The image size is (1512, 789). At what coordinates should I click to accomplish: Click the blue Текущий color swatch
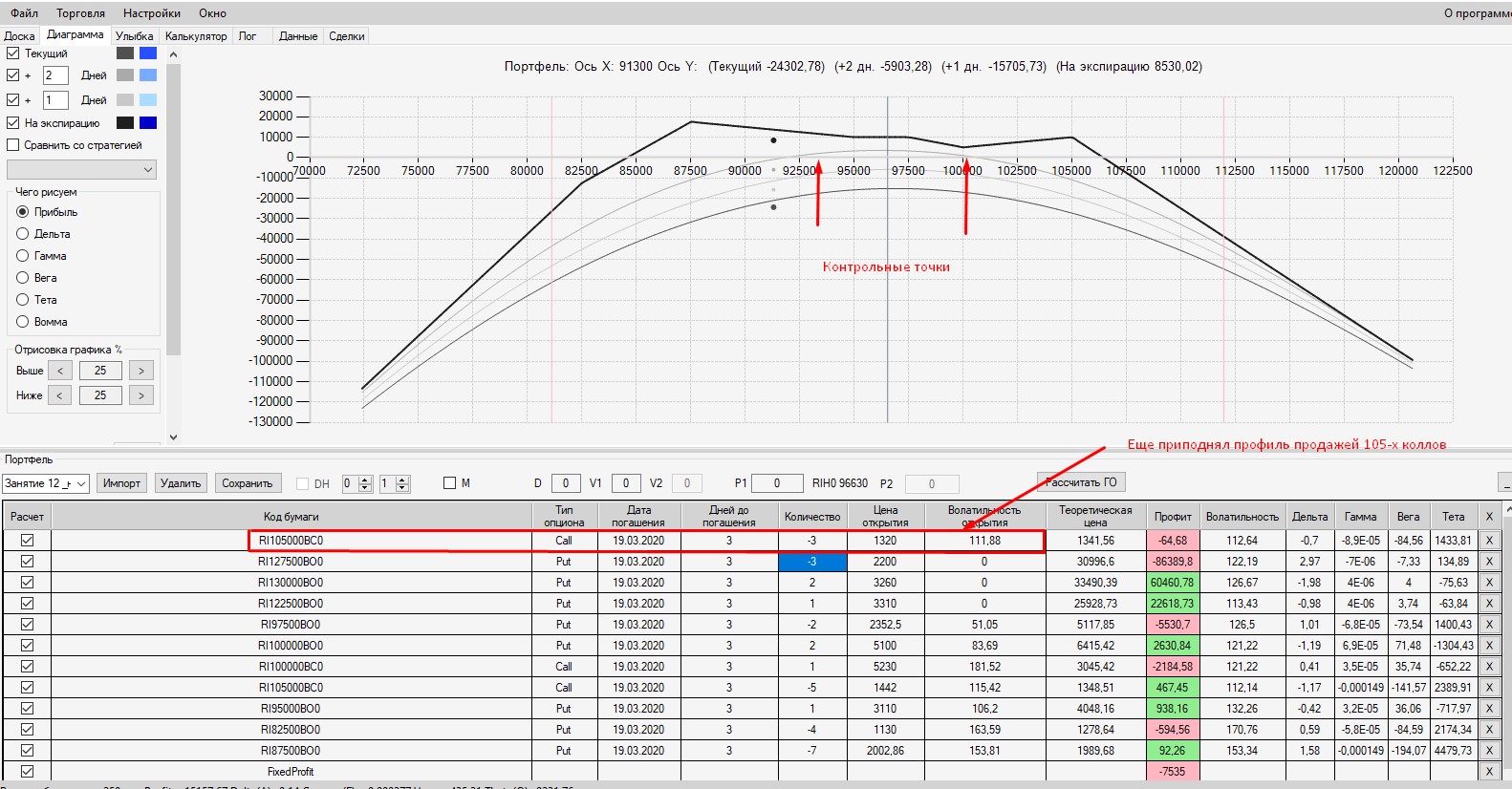pos(148,53)
